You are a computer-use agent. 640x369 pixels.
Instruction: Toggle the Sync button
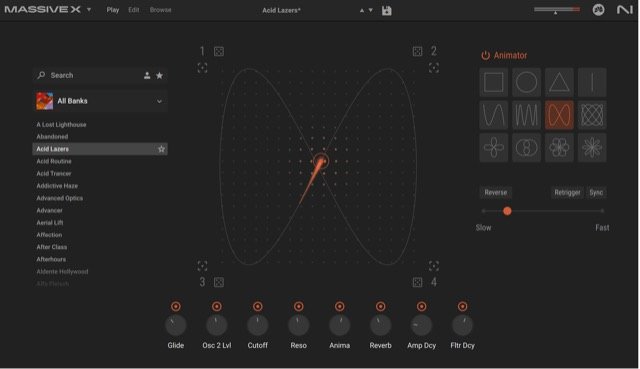click(596, 192)
